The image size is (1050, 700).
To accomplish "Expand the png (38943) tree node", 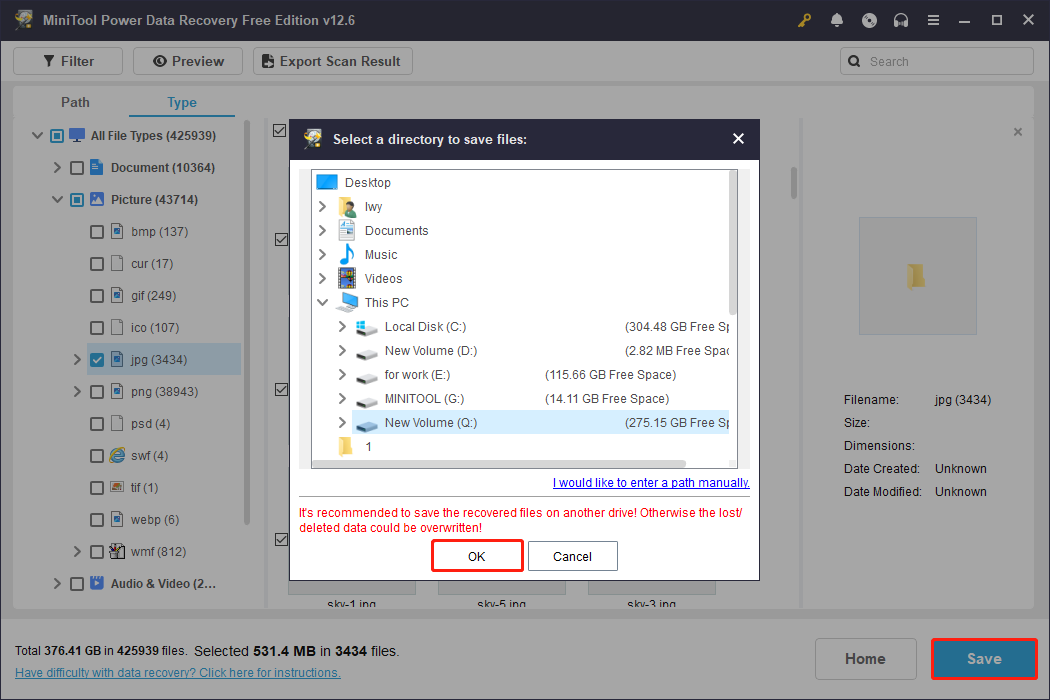I will [77, 391].
